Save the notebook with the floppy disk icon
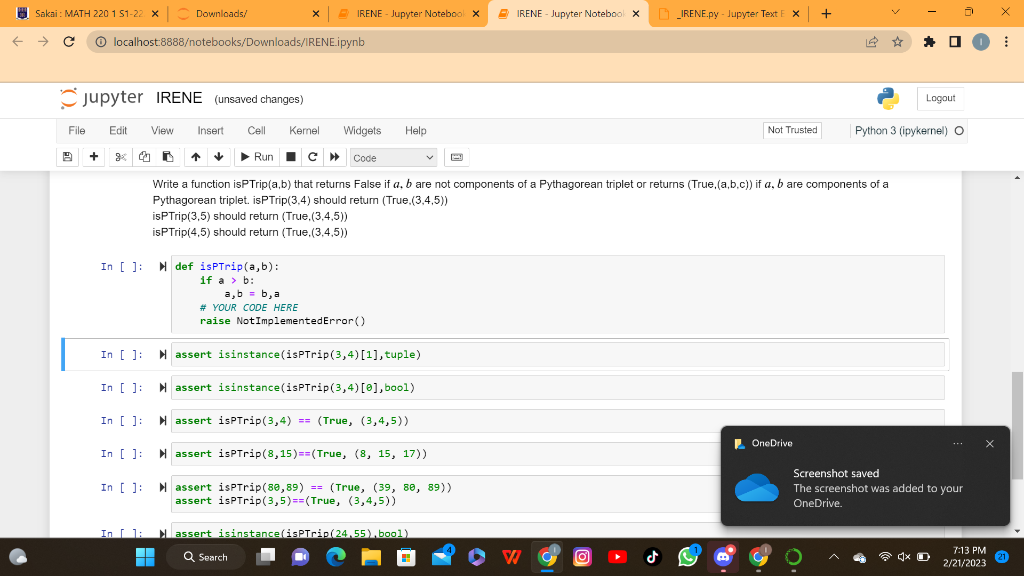Viewport: 1024px width, 576px height. [67, 157]
